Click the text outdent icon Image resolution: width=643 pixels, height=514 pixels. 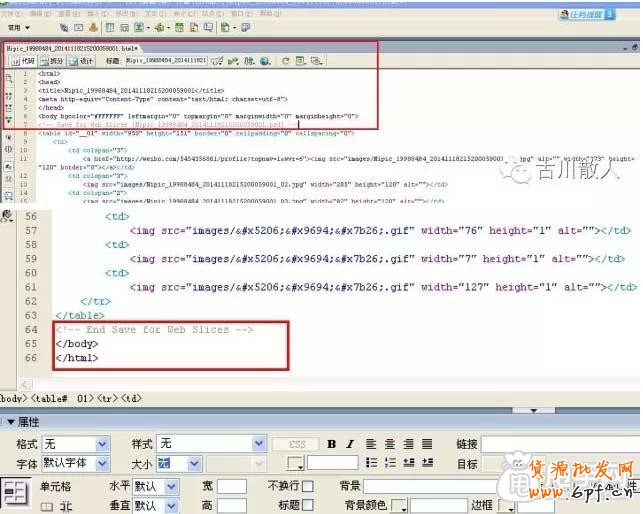coord(409,463)
